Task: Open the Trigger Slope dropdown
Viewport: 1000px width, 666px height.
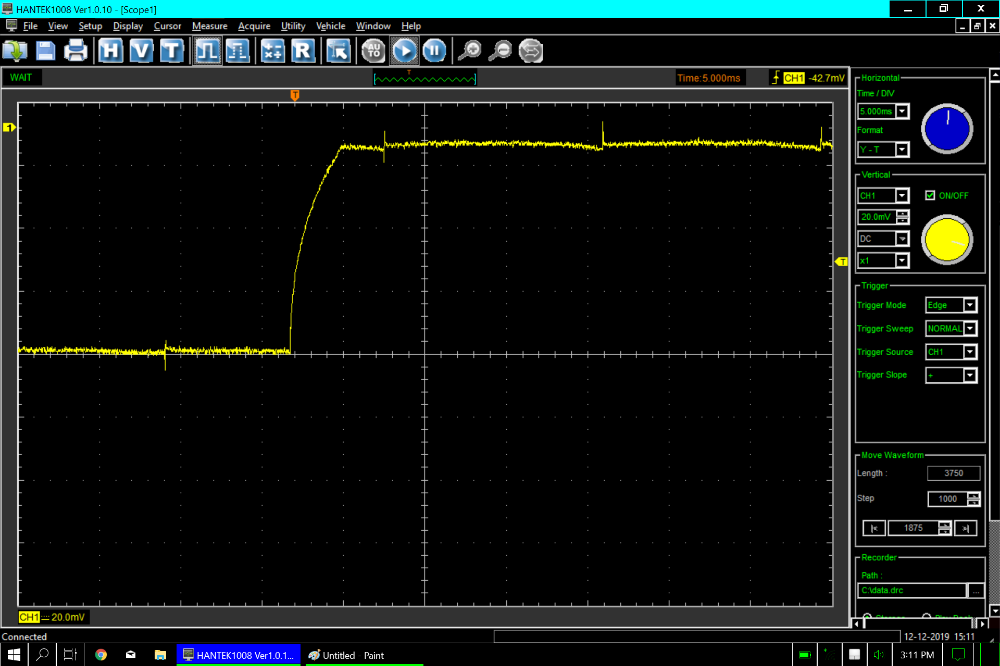Action: [x=969, y=375]
